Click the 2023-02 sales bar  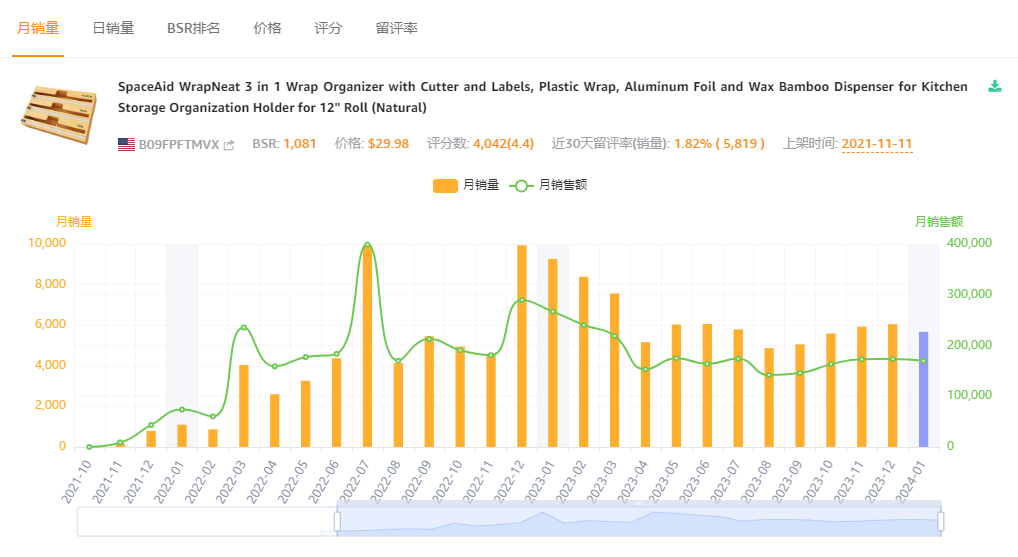584,362
